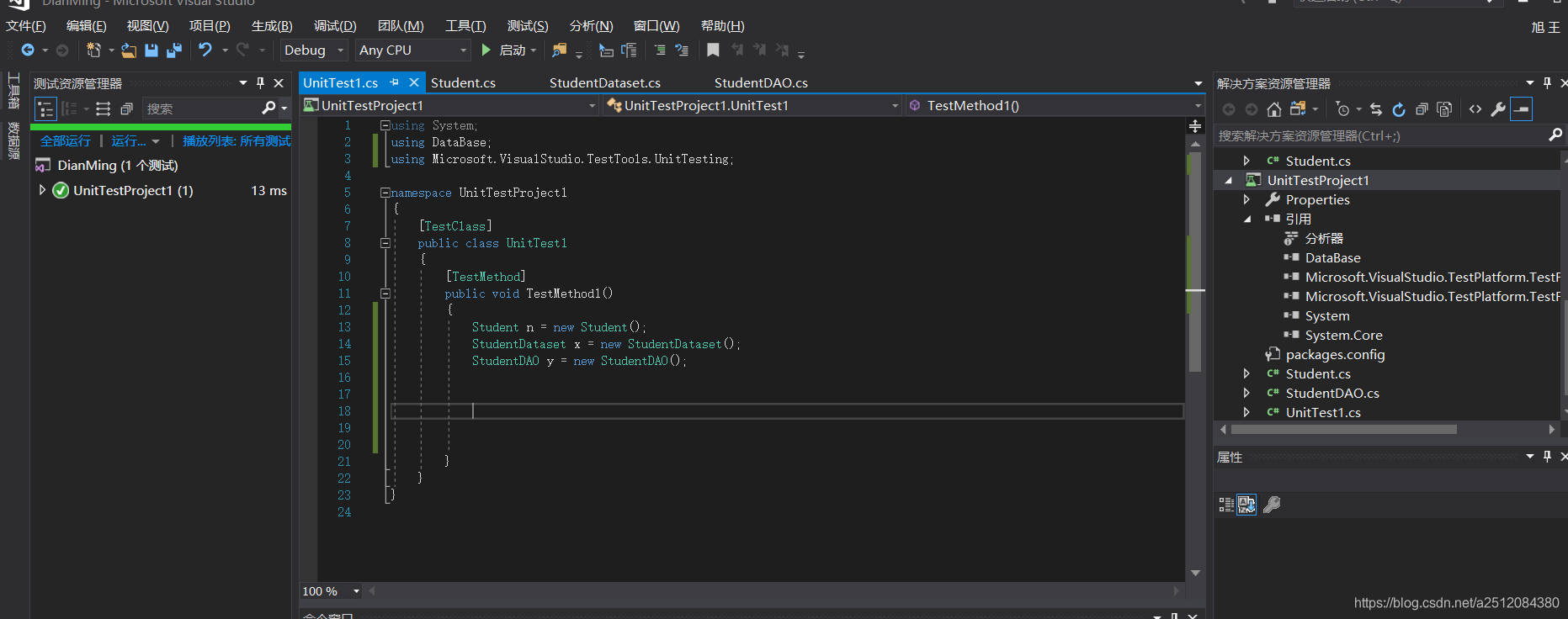Switch to the Student.cs tab

coord(463,82)
